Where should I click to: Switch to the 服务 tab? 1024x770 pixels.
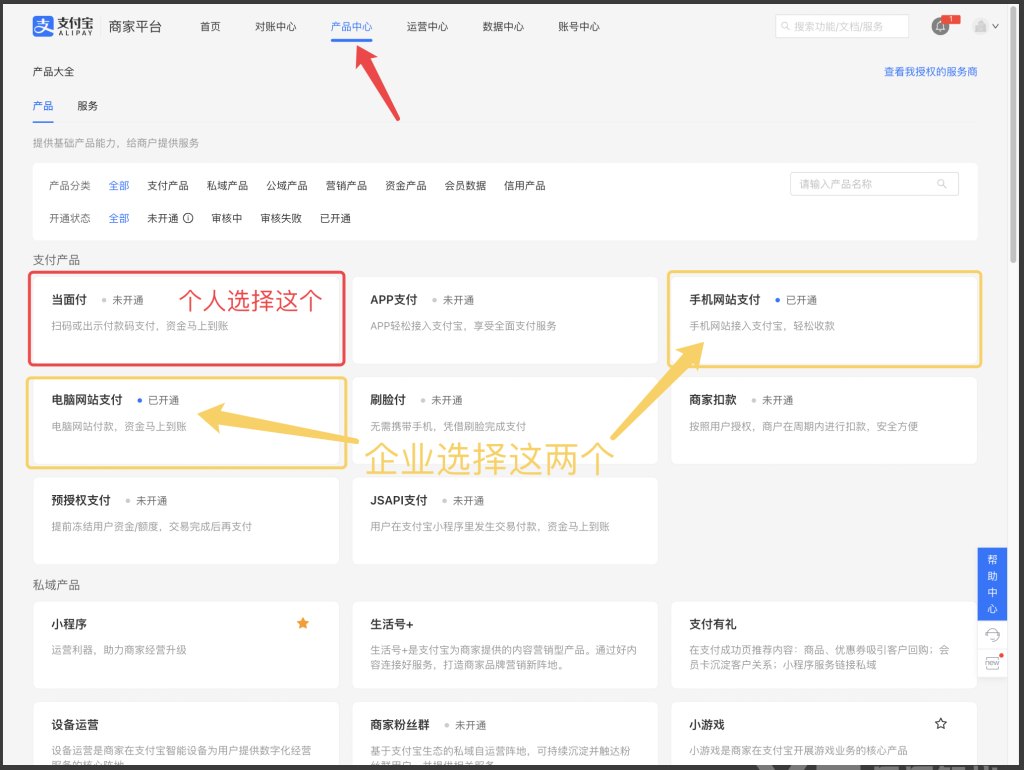click(x=87, y=105)
